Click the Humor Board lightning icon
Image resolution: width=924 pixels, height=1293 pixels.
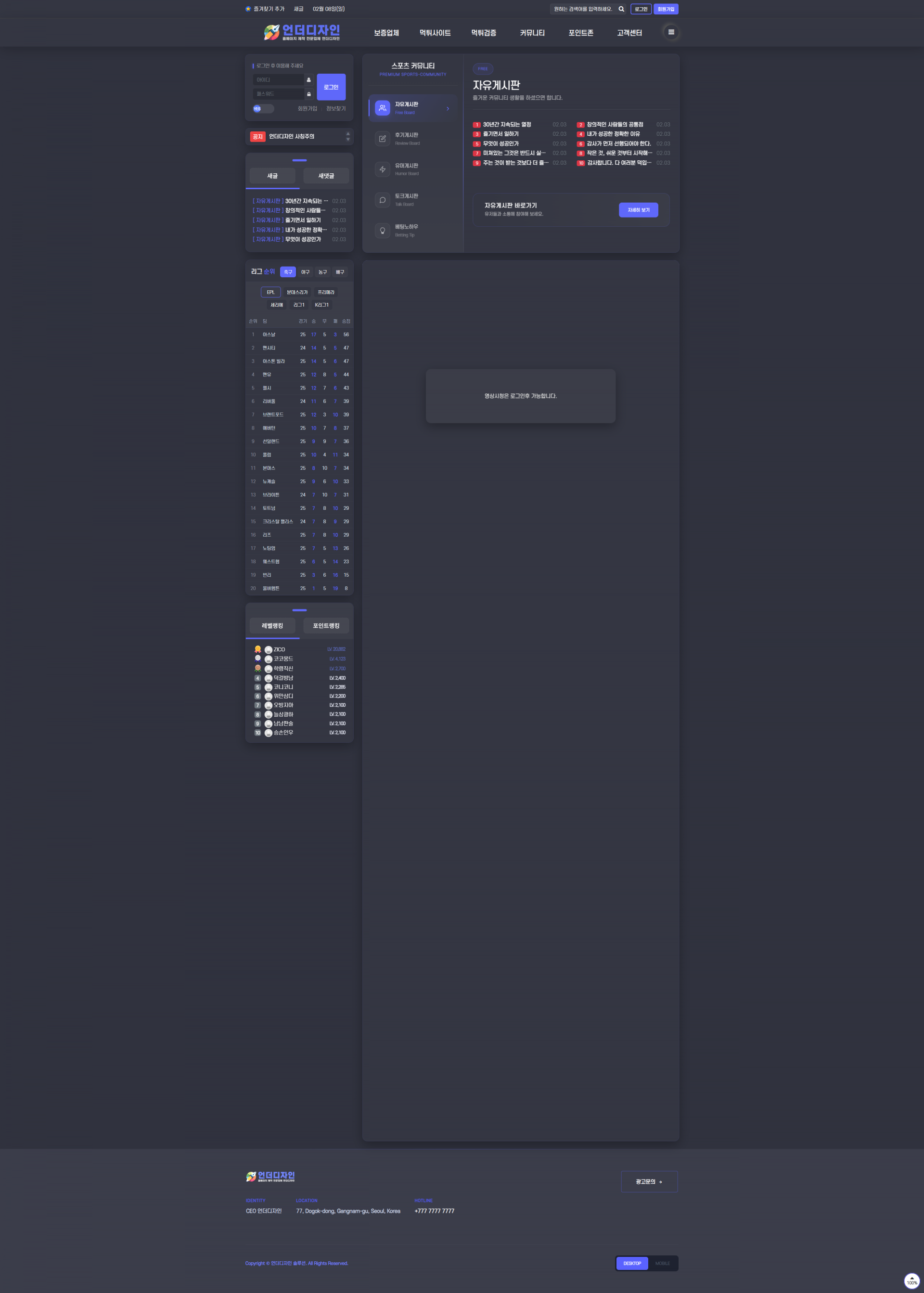tap(382, 169)
